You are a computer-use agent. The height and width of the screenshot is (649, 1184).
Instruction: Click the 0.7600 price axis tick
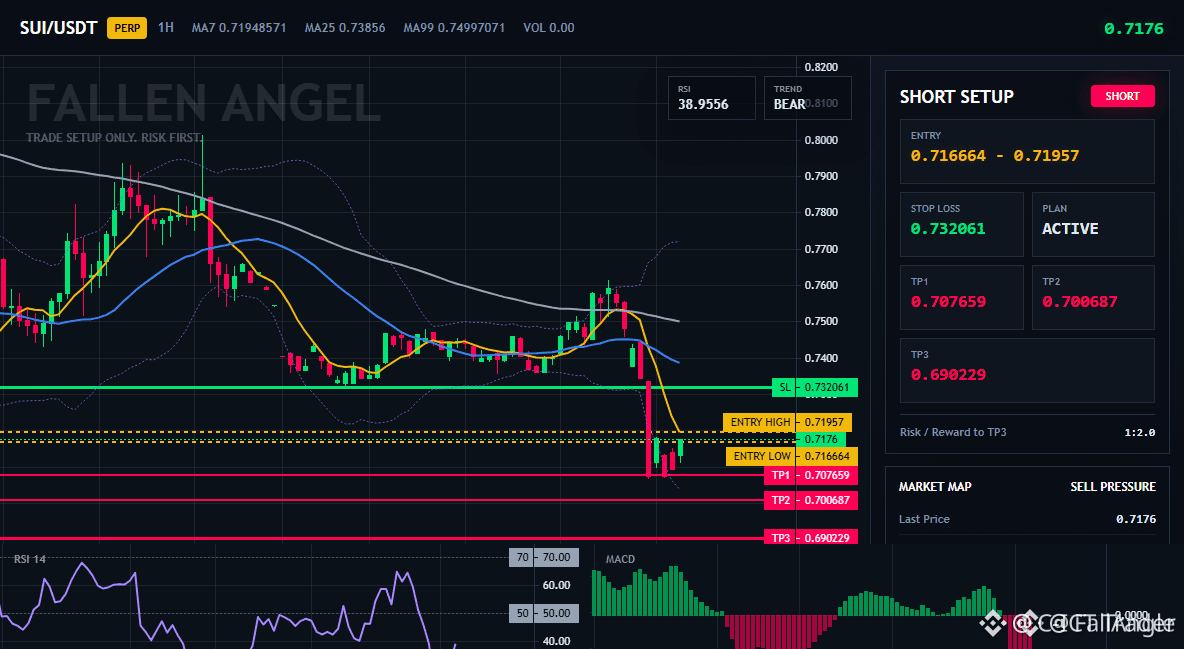coord(821,285)
